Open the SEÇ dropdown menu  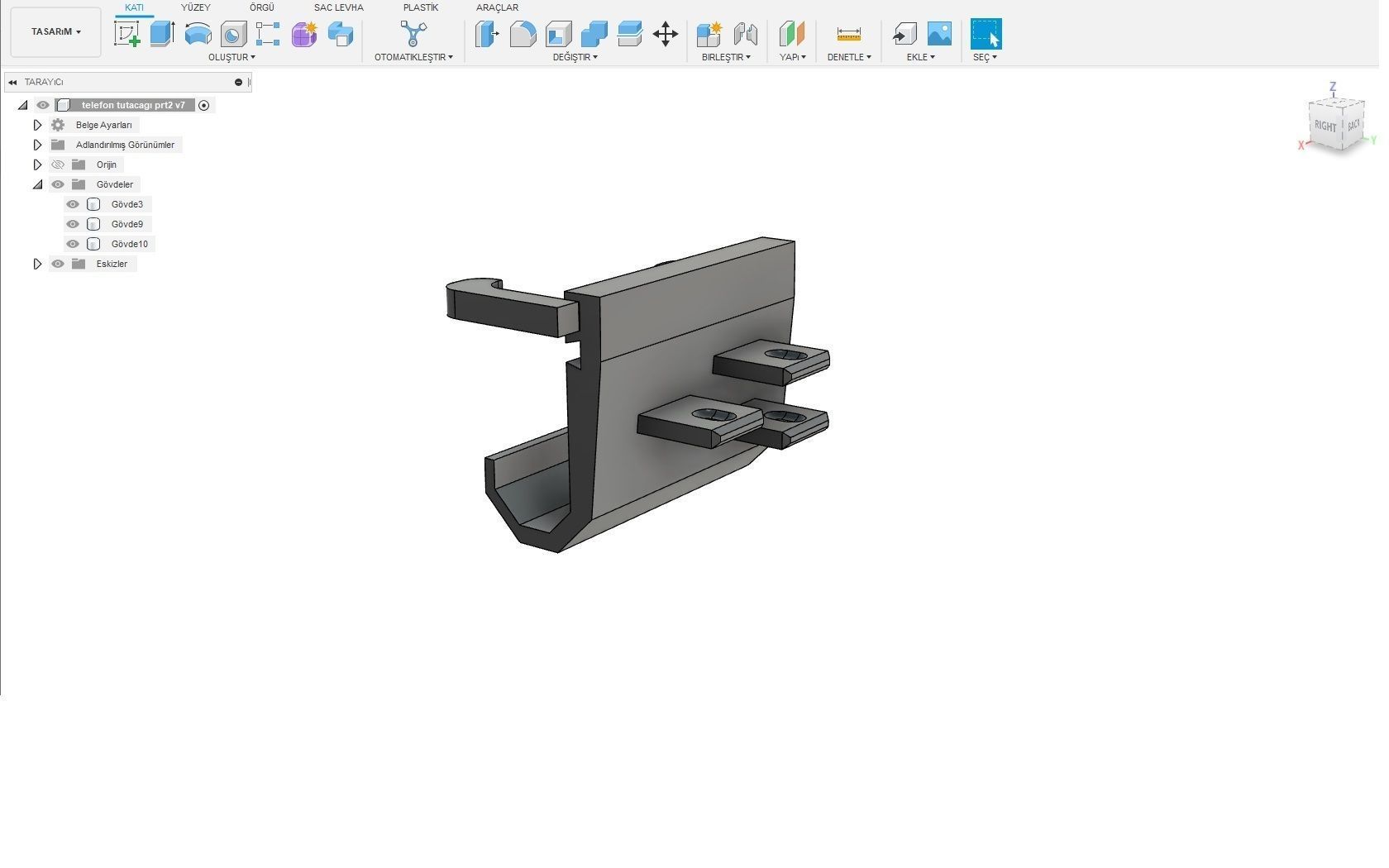[985, 57]
